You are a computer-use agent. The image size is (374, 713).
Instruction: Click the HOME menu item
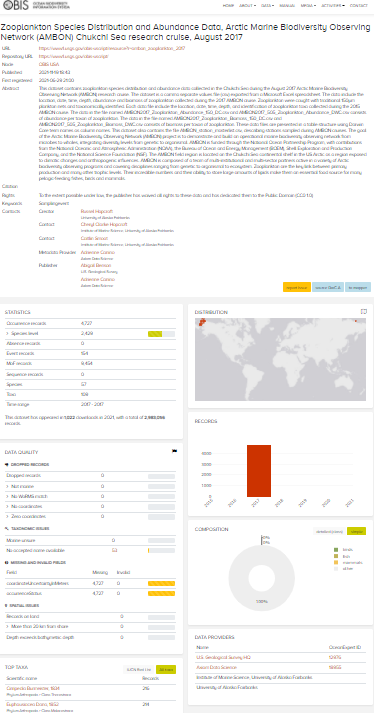tap(228, 5)
